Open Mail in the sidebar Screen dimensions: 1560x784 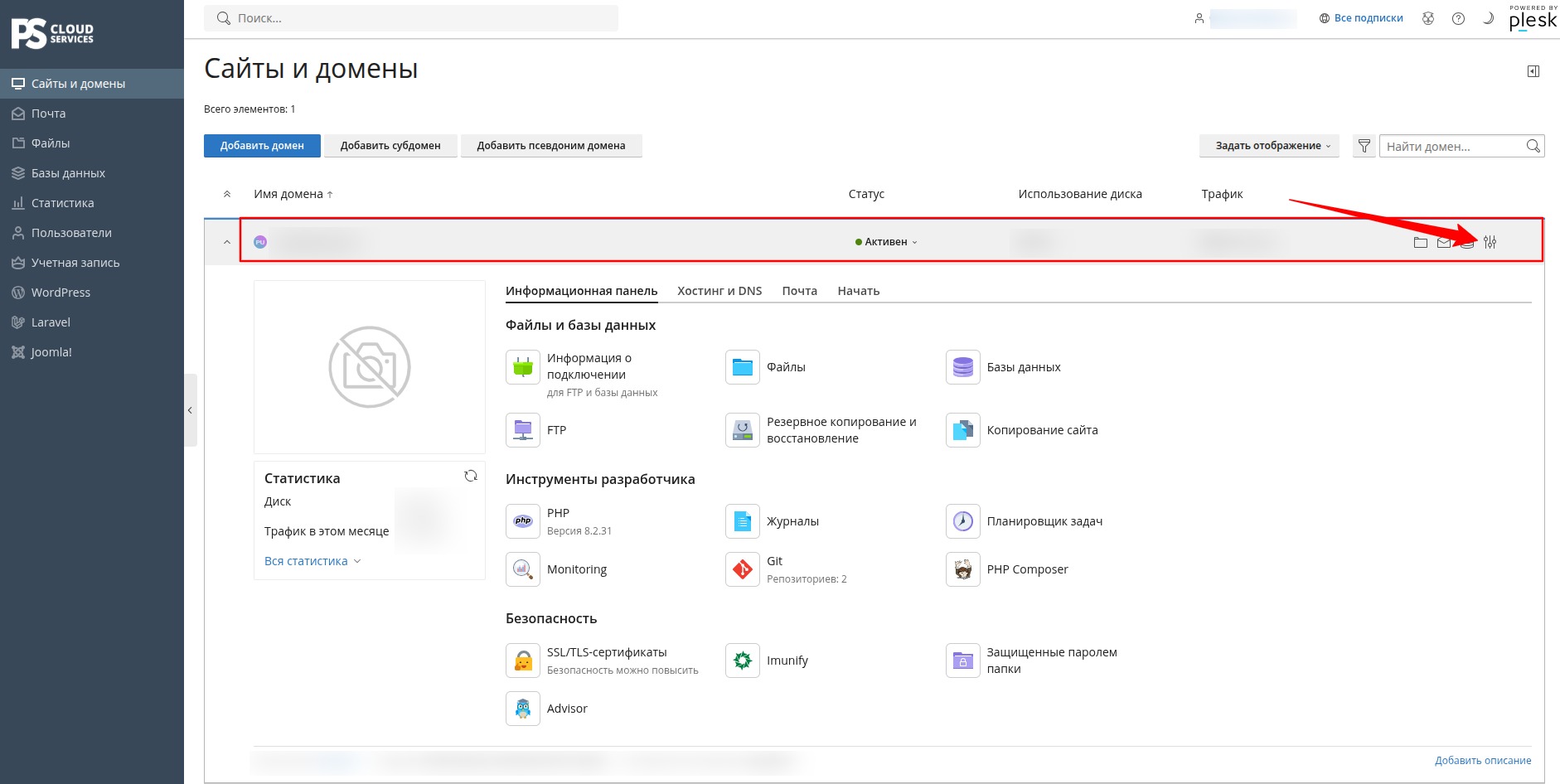(92, 114)
